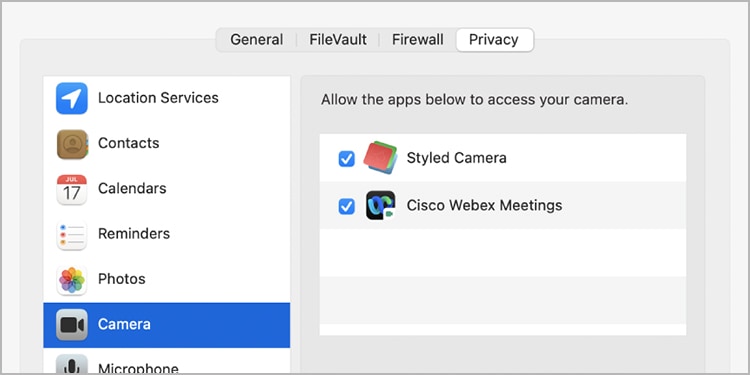Switch to the General tab

pos(256,40)
